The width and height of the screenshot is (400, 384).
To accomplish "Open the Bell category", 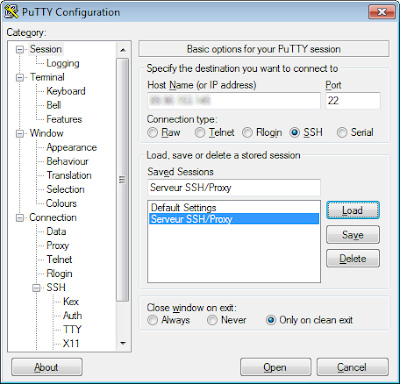I will point(54,105).
